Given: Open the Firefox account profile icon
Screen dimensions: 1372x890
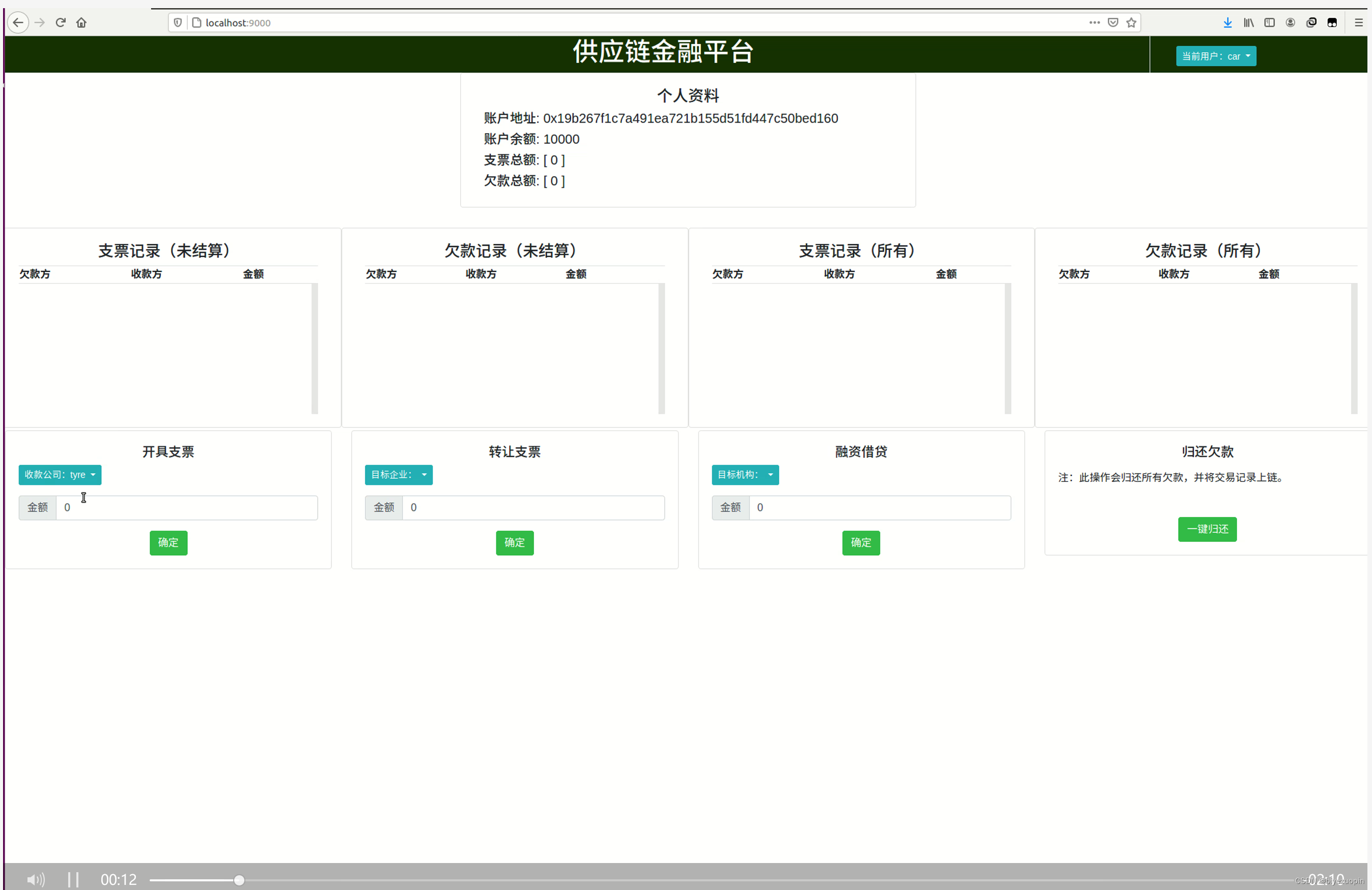Looking at the screenshot, I should (1290, 22).
